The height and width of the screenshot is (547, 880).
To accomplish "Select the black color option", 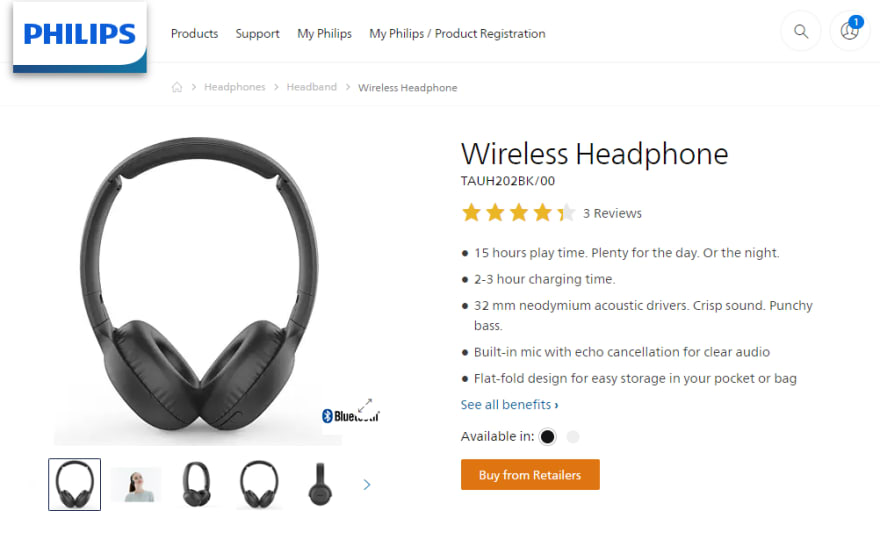I will point(547,436).
